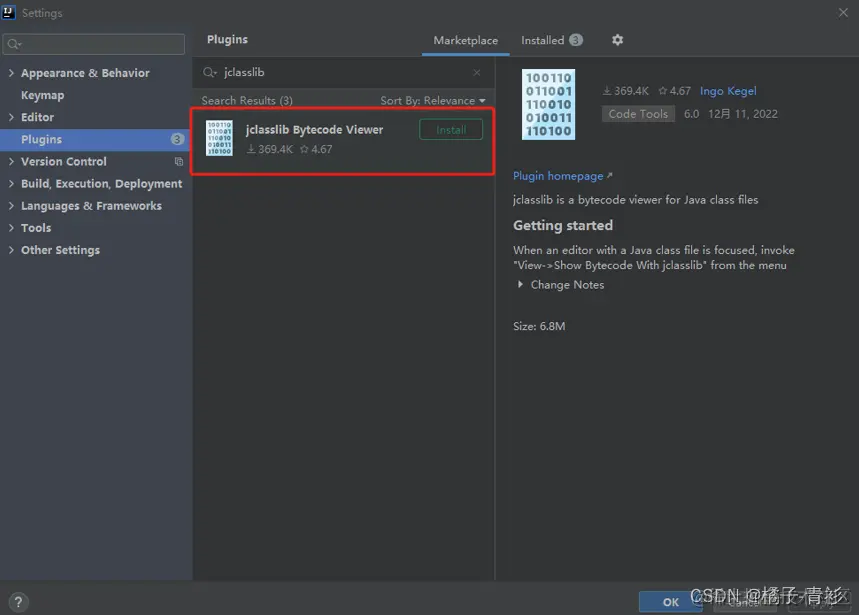Image resolution: width=859 pixels, height=615 pixels.
Task: Expand Version Control section
Action: (x=11, y=162)
